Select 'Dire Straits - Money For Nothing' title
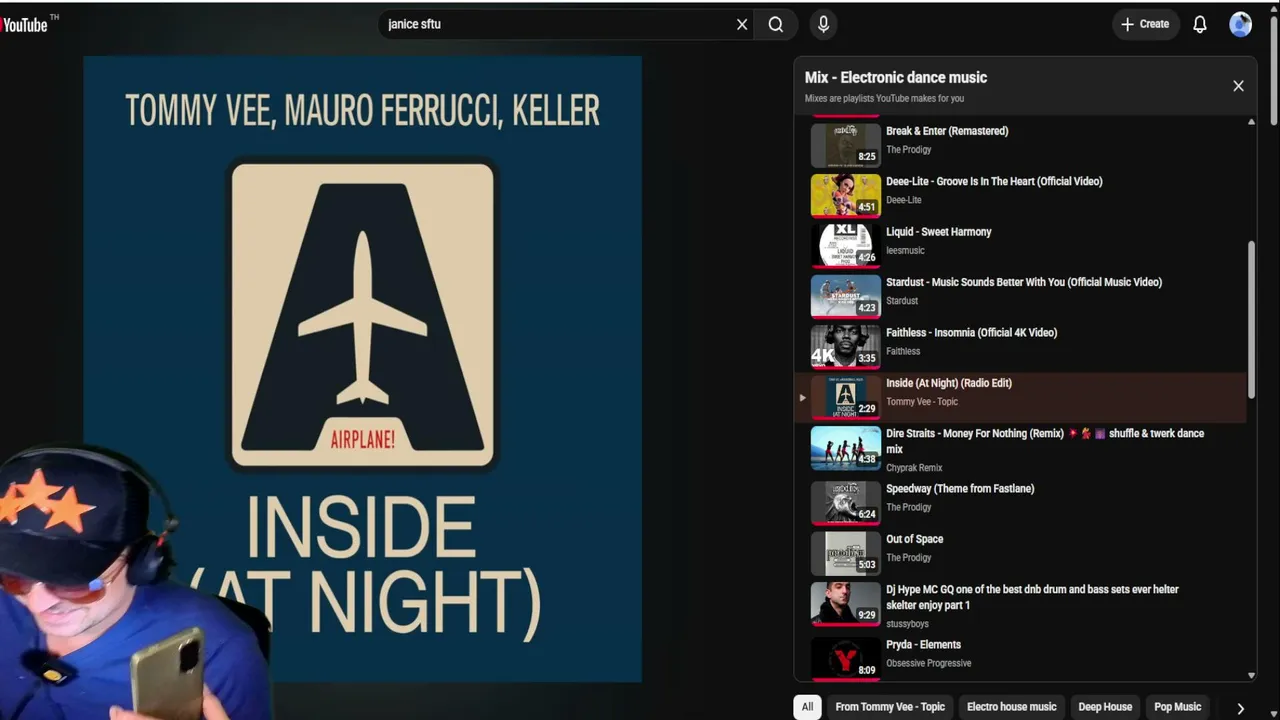 click(1045, 441)
